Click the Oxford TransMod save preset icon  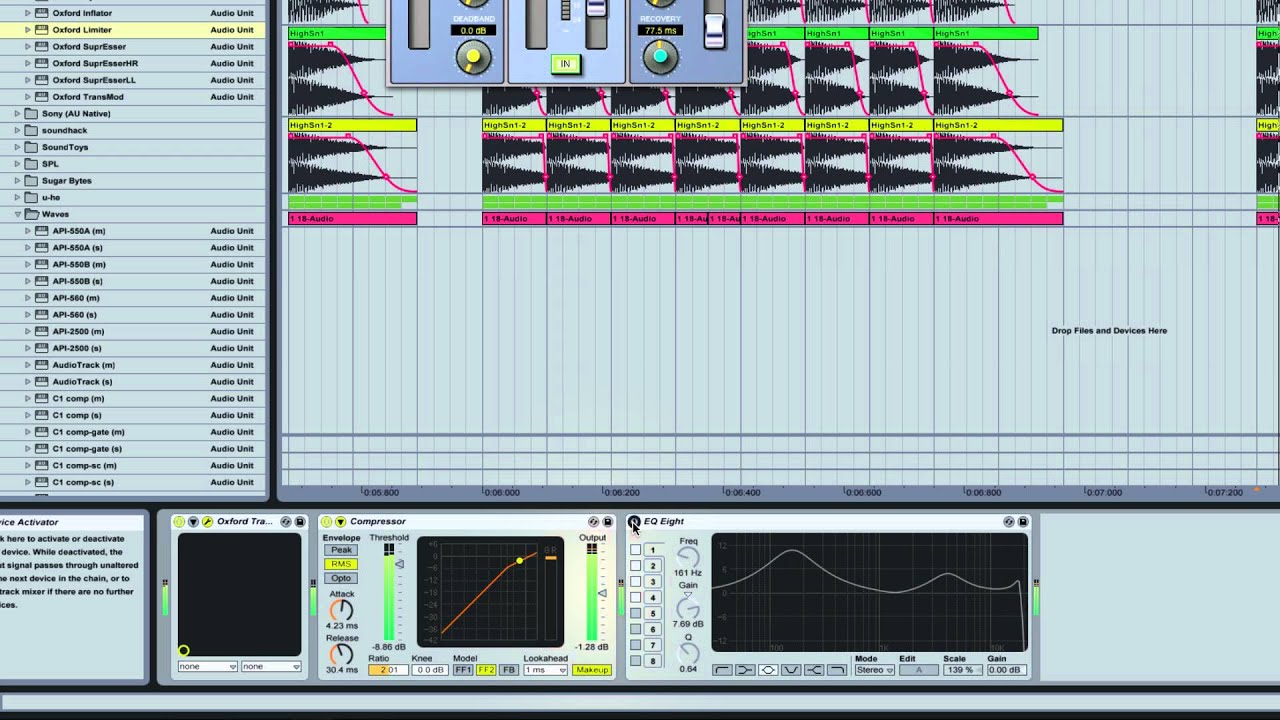(x=299, y=521)
